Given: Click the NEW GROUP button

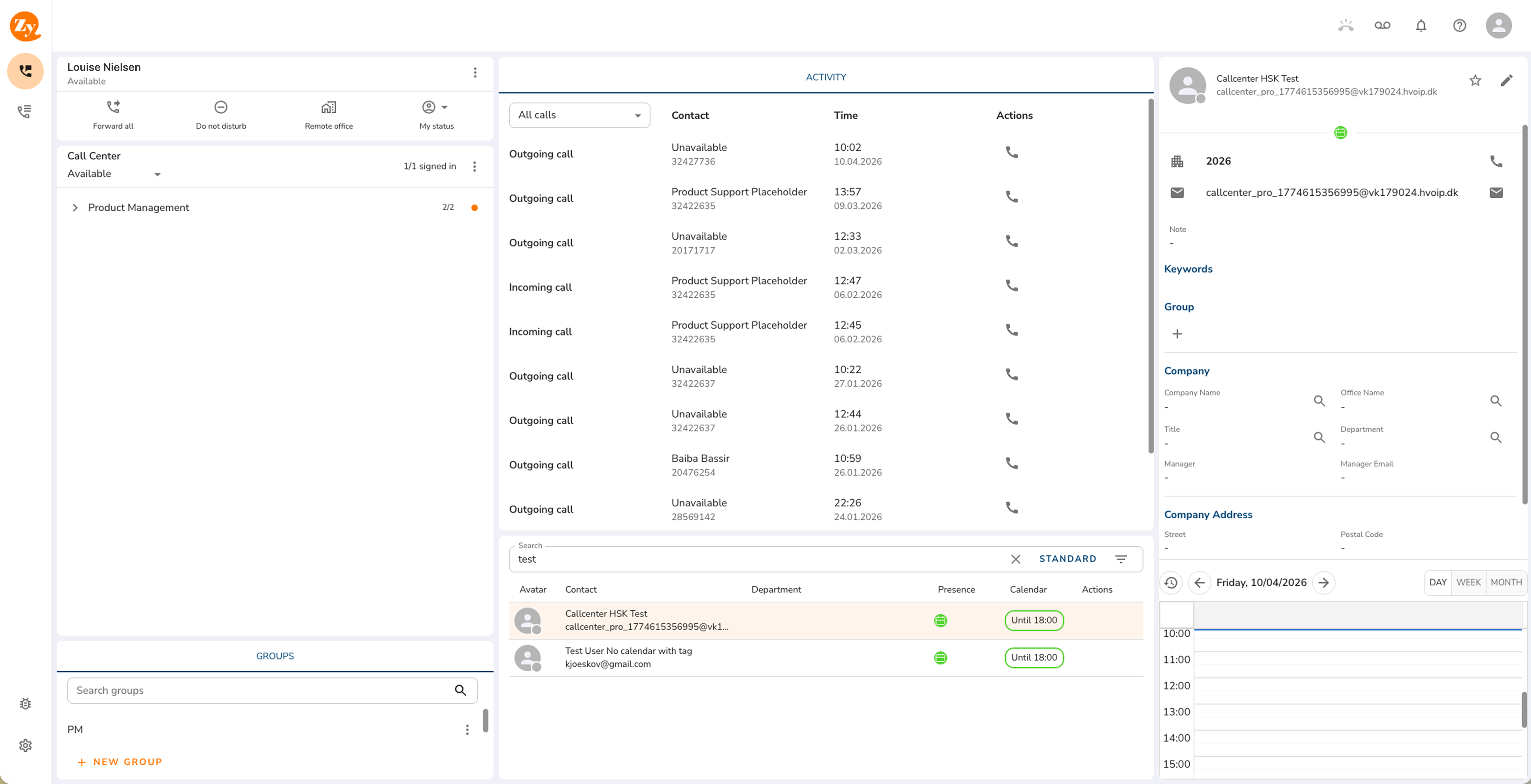Looking at the screenshot, I should point(119,761).
